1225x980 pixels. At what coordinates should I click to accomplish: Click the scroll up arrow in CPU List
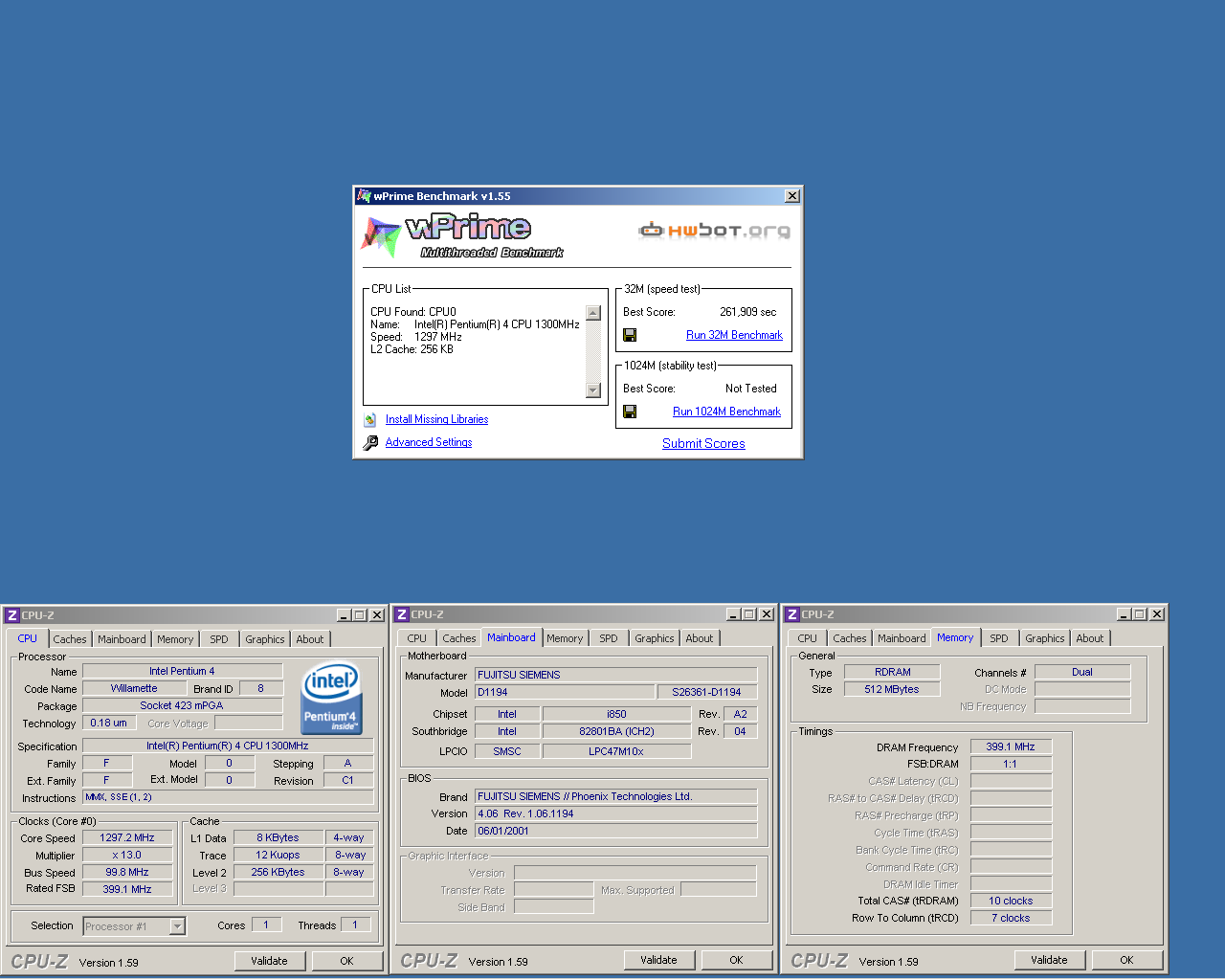(x=593, y=313)
